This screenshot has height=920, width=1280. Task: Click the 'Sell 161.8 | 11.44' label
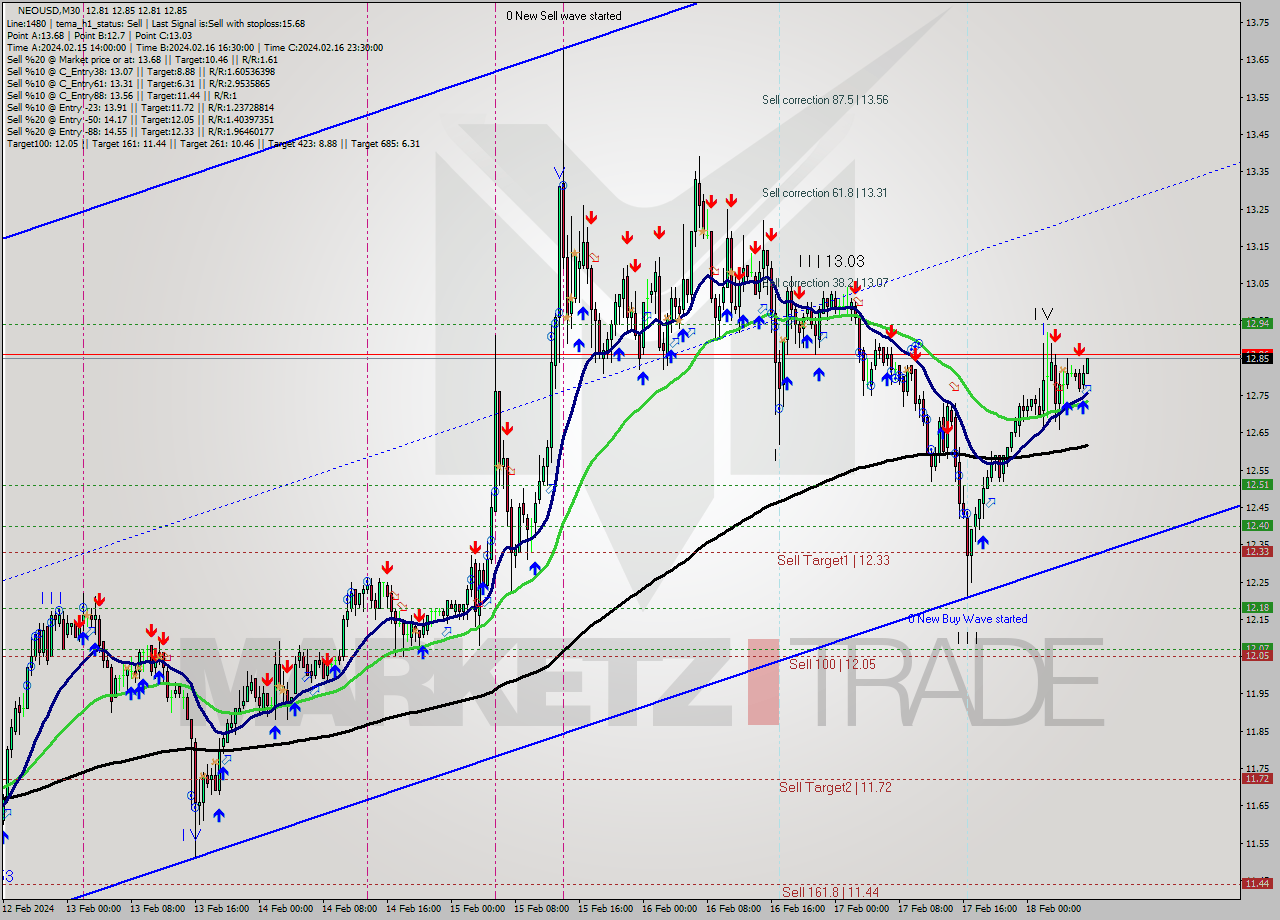830,892
